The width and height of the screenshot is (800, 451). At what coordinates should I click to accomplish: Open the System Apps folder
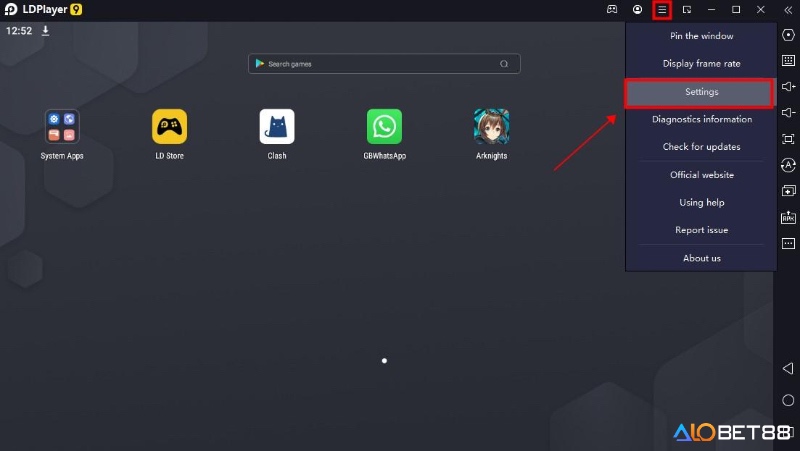click(62, 127)
